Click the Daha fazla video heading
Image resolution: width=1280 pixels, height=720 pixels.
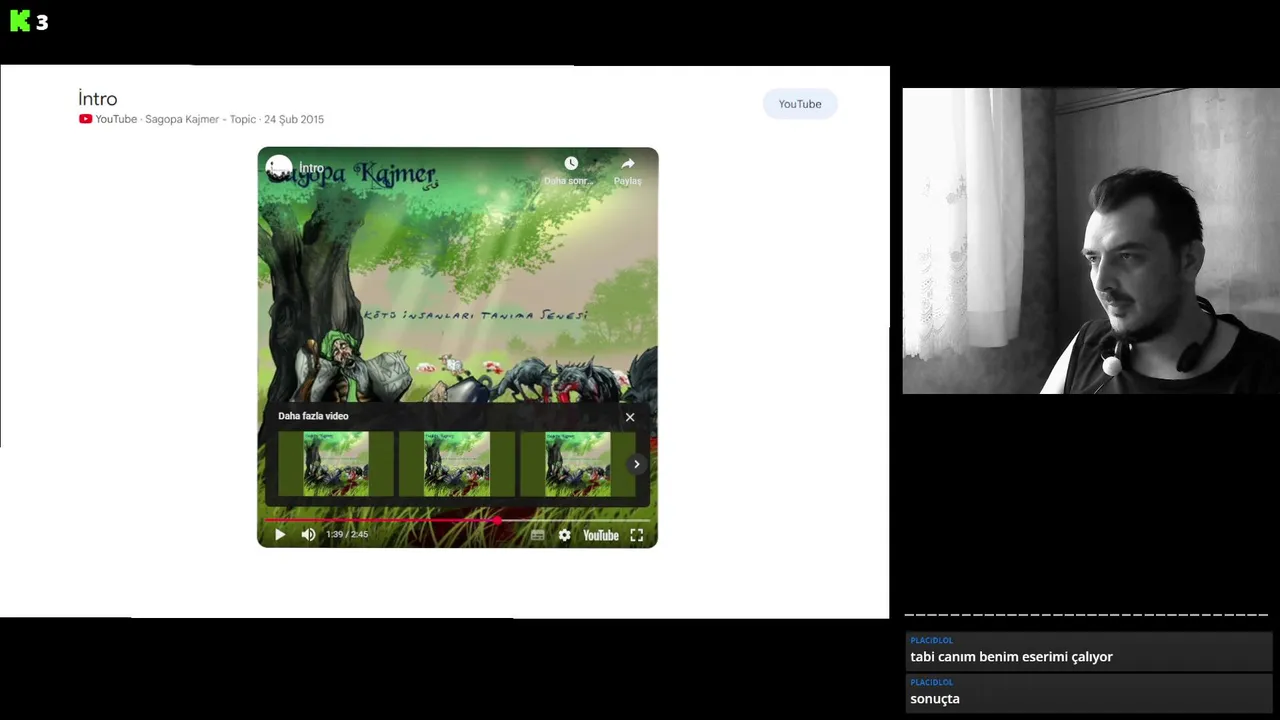coord(313,416)
